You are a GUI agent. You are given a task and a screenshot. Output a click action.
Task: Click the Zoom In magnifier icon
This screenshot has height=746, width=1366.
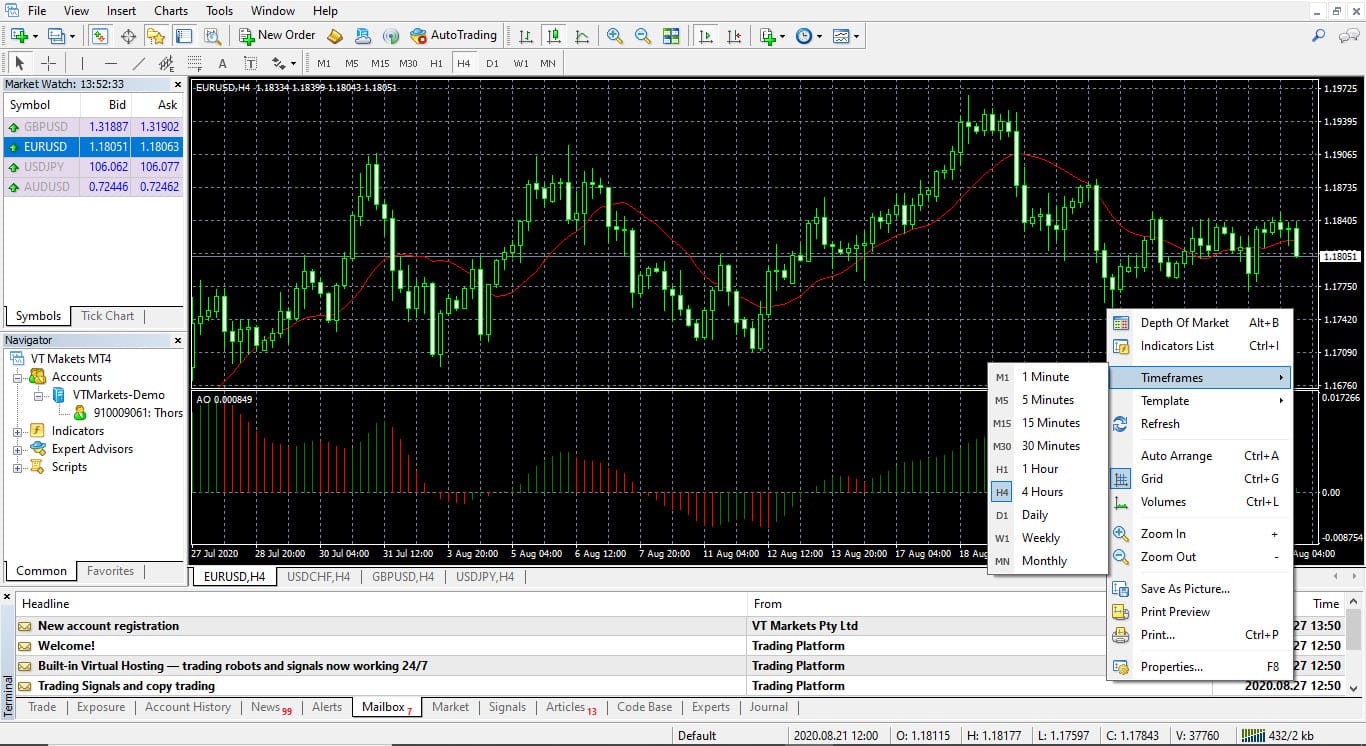[x=615, y=36]
